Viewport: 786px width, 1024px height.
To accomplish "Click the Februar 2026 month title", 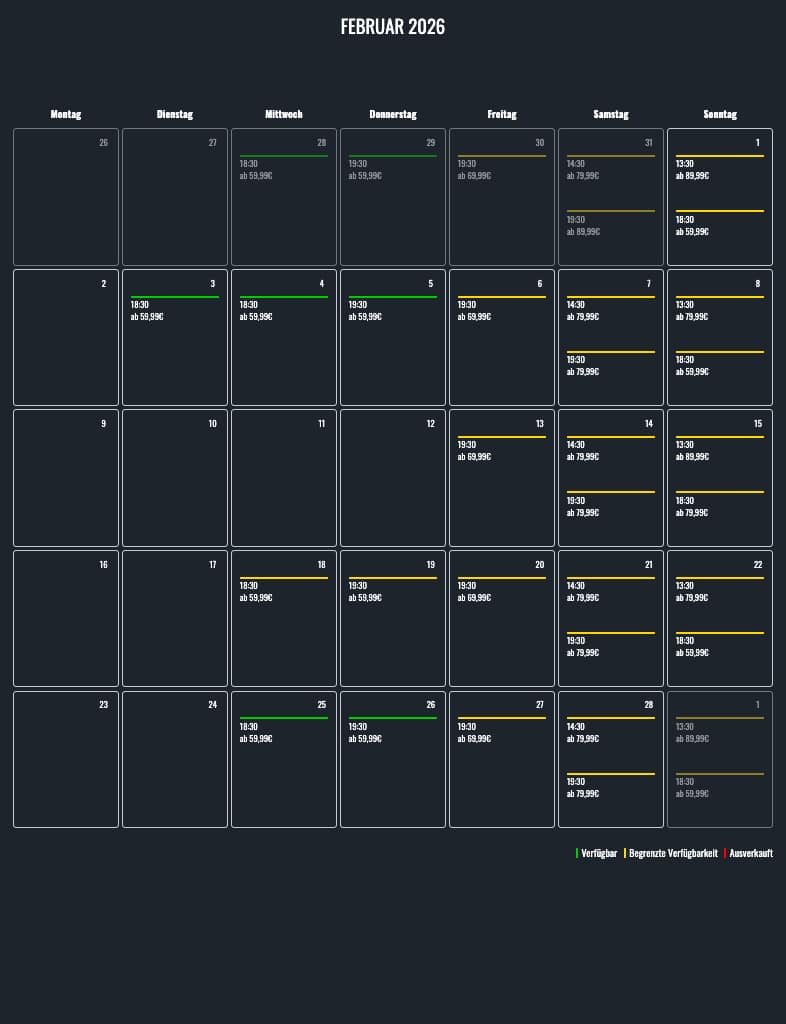I will (x=392, y=27).
